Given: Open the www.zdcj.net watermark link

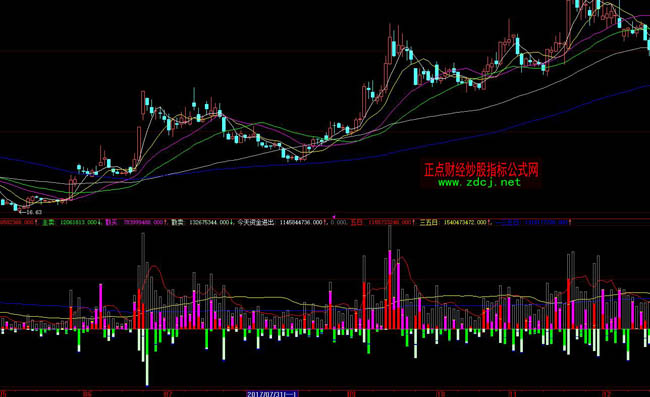Looking at the screenshot, I should 479,182.
